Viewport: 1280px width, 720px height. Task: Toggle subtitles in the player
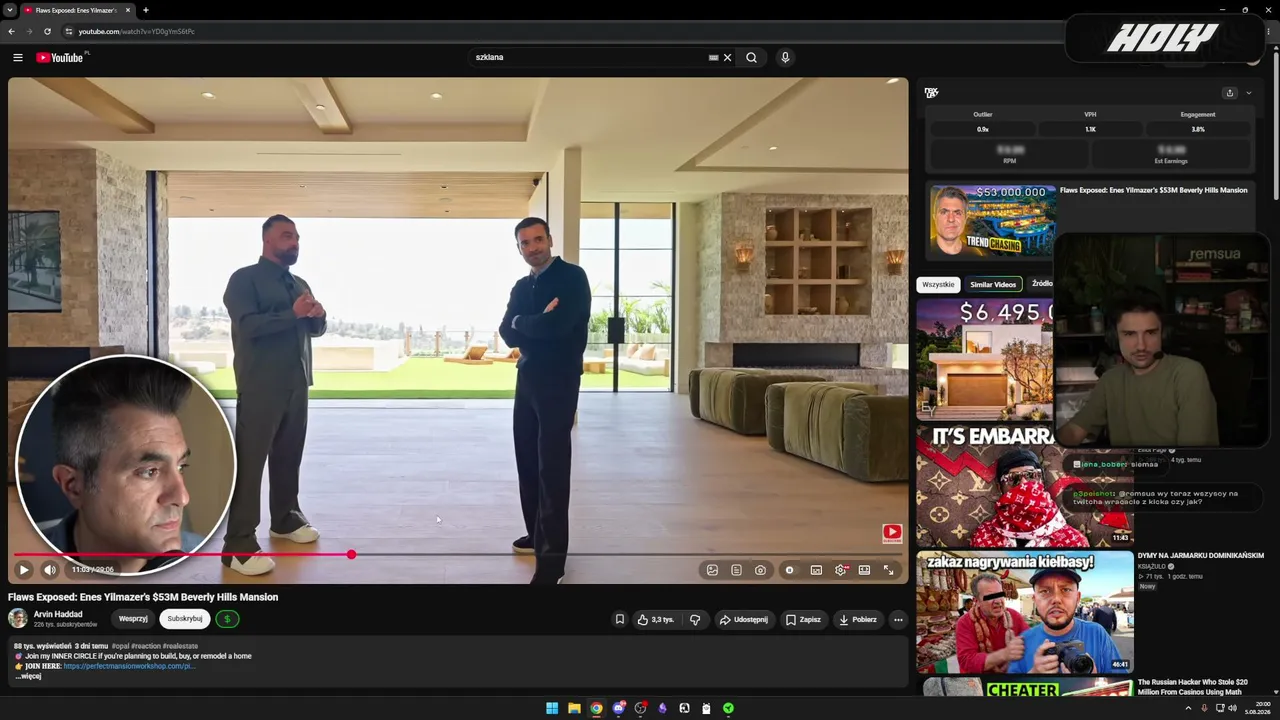[x=816, y=570]
